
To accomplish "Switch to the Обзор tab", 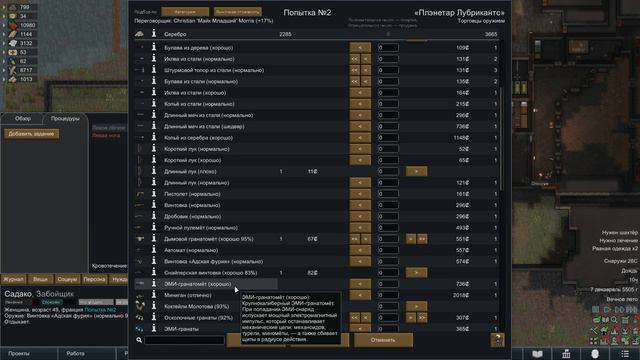I will pos(23,118).
